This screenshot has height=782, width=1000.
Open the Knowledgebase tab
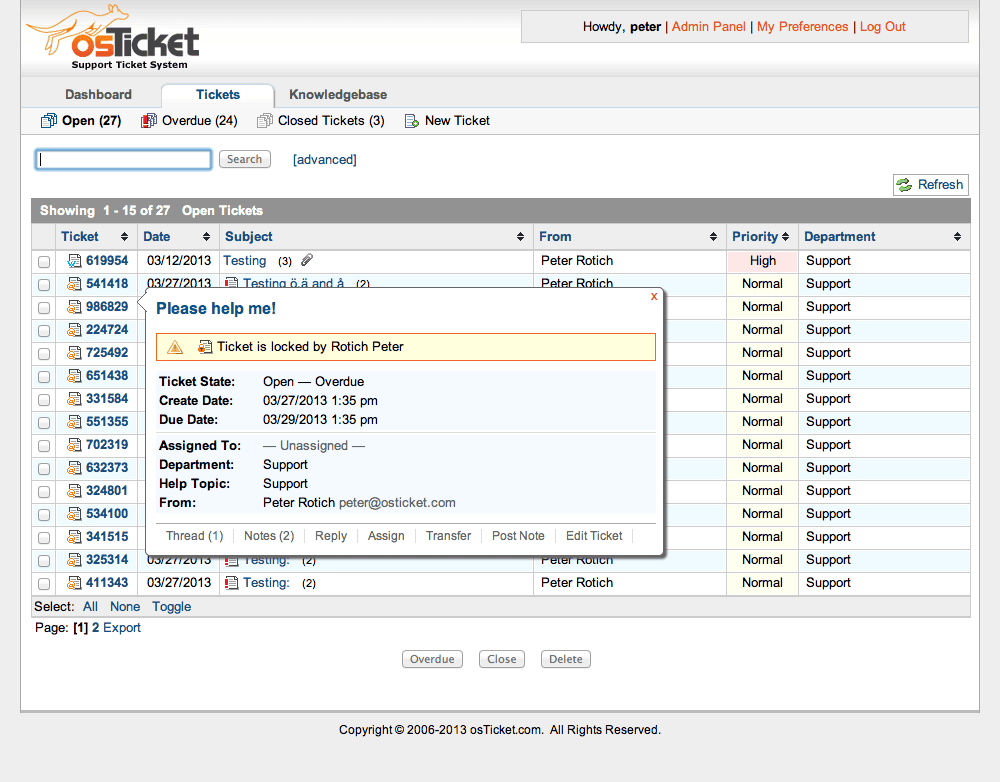tap(338, 94)
